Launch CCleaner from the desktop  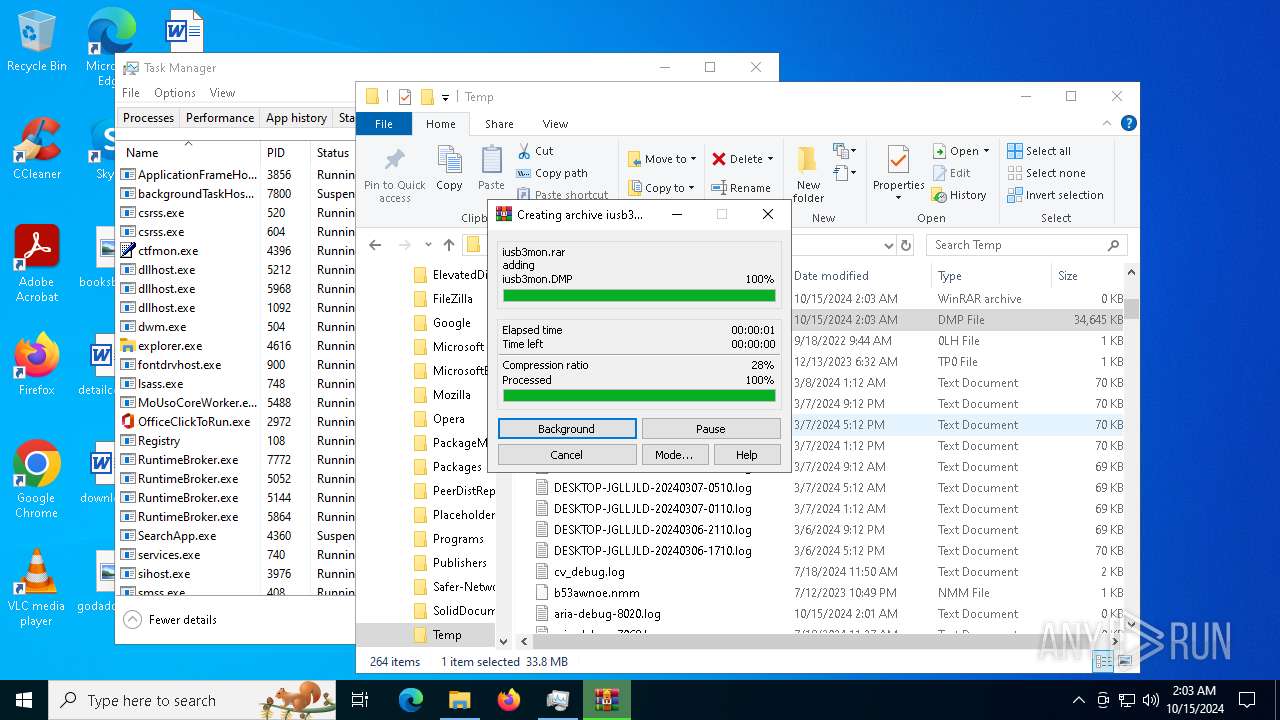tap(36, 149)
